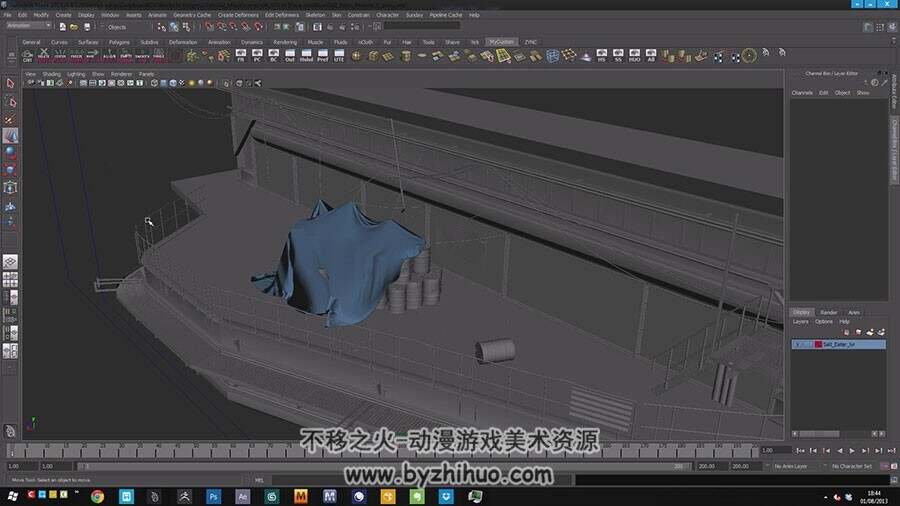Open the Channels menu in channel box
This screenshot has height=506, width=900.
[x=802, y=93]
